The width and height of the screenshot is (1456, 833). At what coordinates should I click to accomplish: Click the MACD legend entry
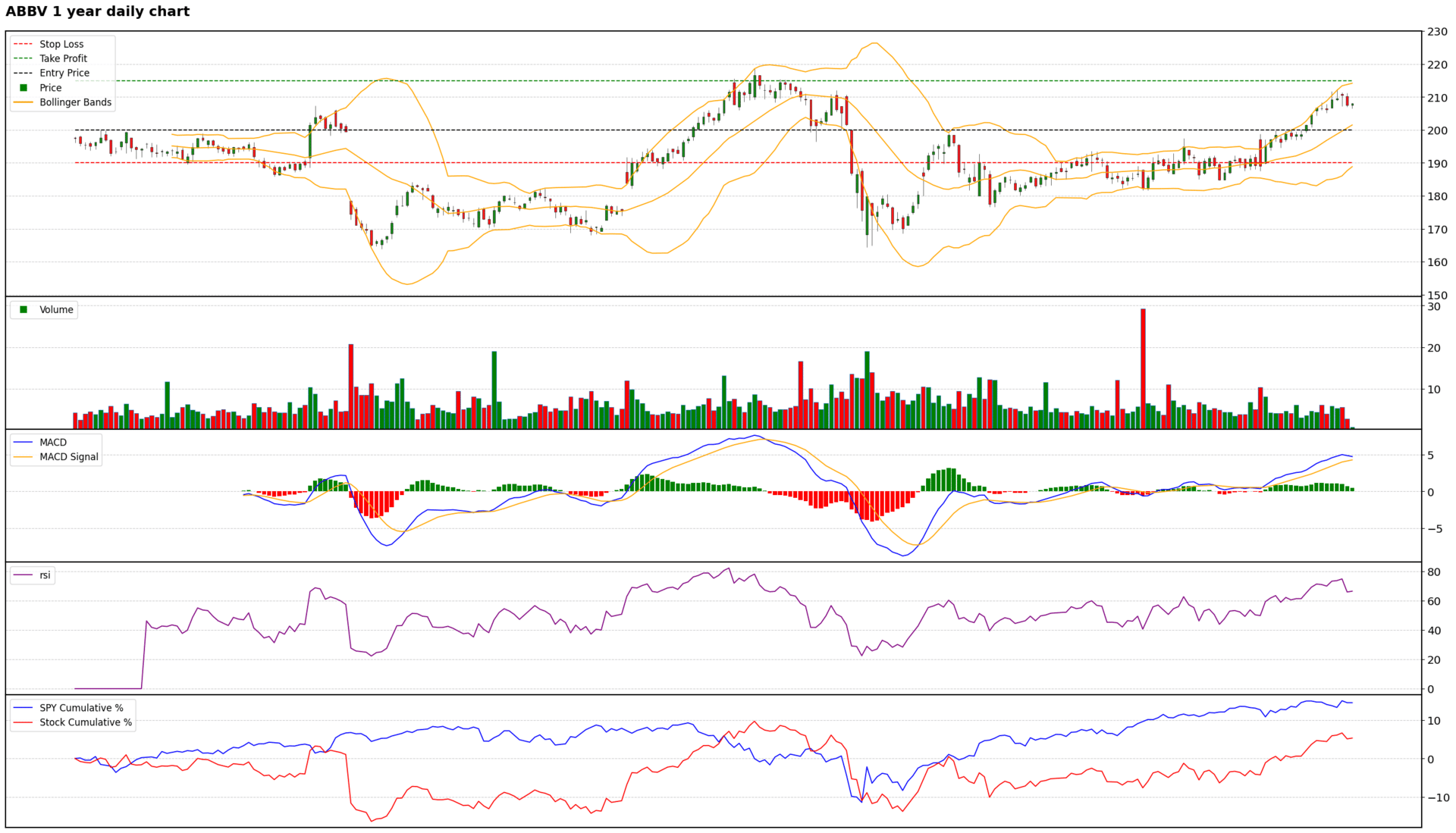point(53,442)
